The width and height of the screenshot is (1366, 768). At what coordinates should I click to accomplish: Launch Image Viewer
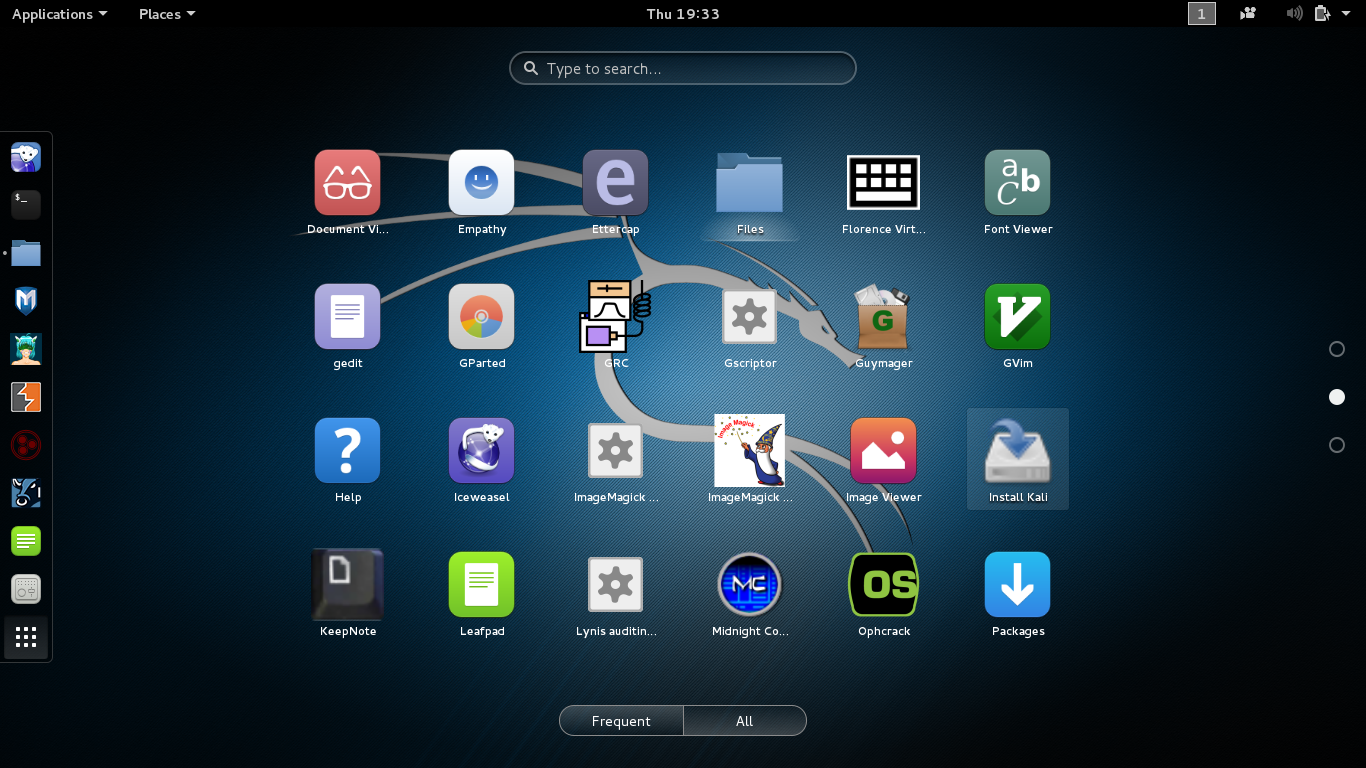(883, 451)
